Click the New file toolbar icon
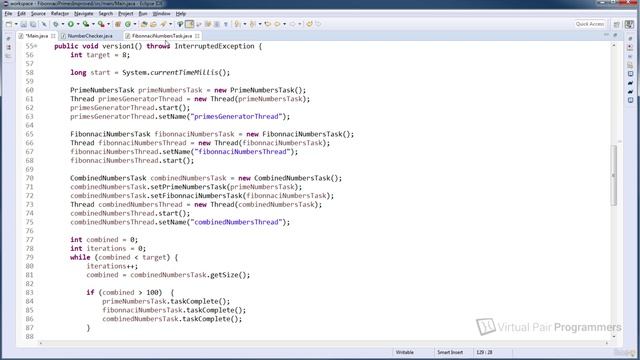This screenshot has height=360, width=640. coord(9,24)
